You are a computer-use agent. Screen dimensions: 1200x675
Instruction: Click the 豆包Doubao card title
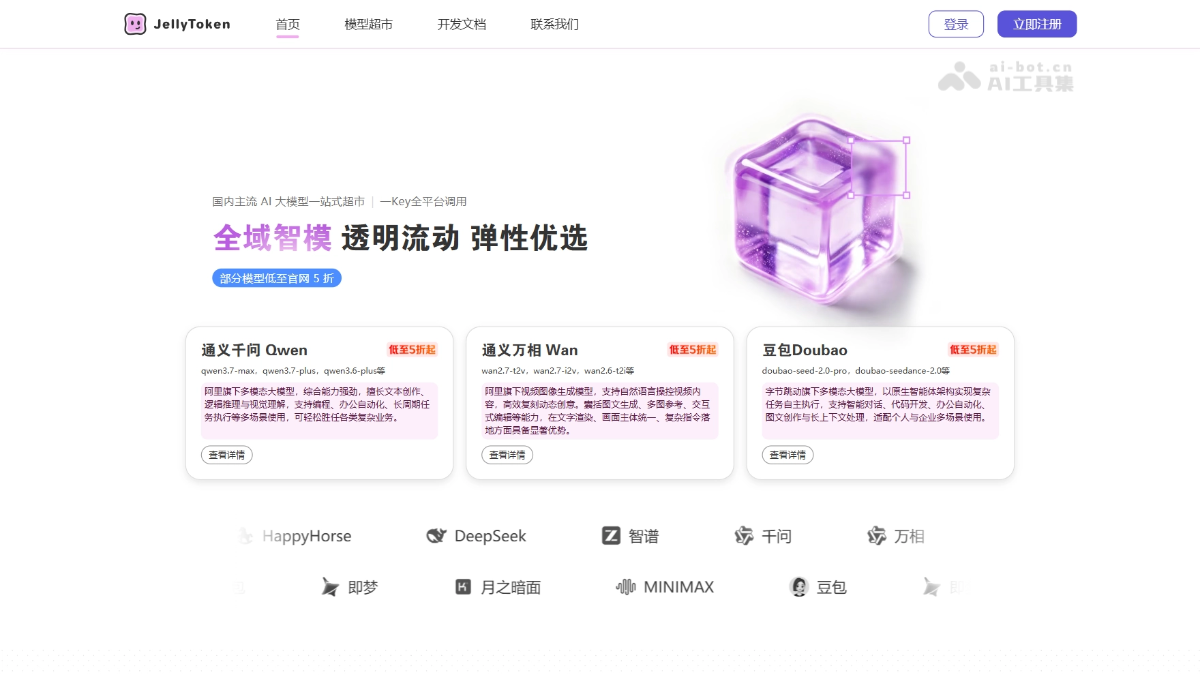point(805,350)
